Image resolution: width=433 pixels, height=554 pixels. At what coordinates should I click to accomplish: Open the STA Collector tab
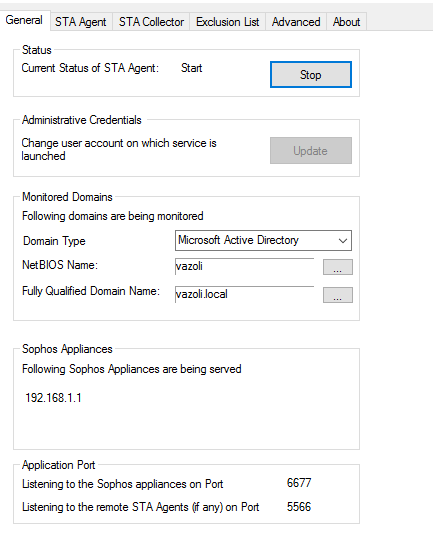pyautogui.click(x=152, y=22)
